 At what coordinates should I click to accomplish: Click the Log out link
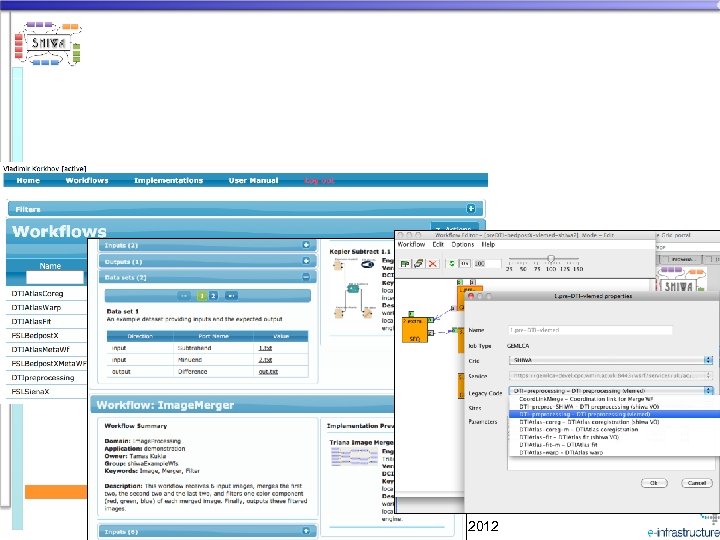(x=319, y=180)
